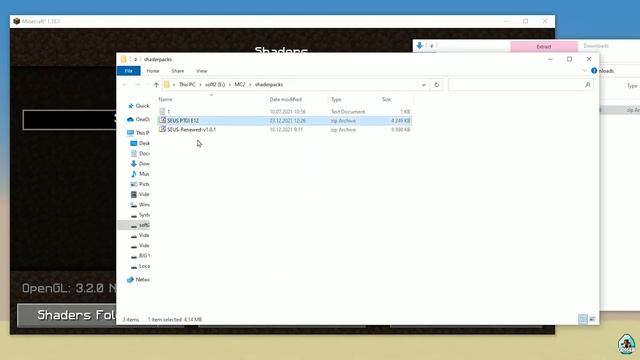
Task: Switch to the large icons view in the status bar
Action: pyautogui.click(x=592, y=319)
